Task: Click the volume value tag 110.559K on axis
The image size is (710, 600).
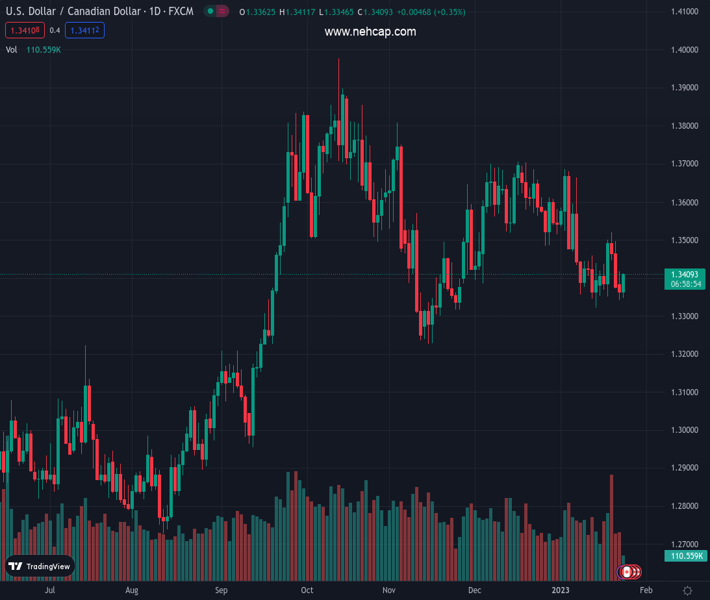Action: (685, 556)
